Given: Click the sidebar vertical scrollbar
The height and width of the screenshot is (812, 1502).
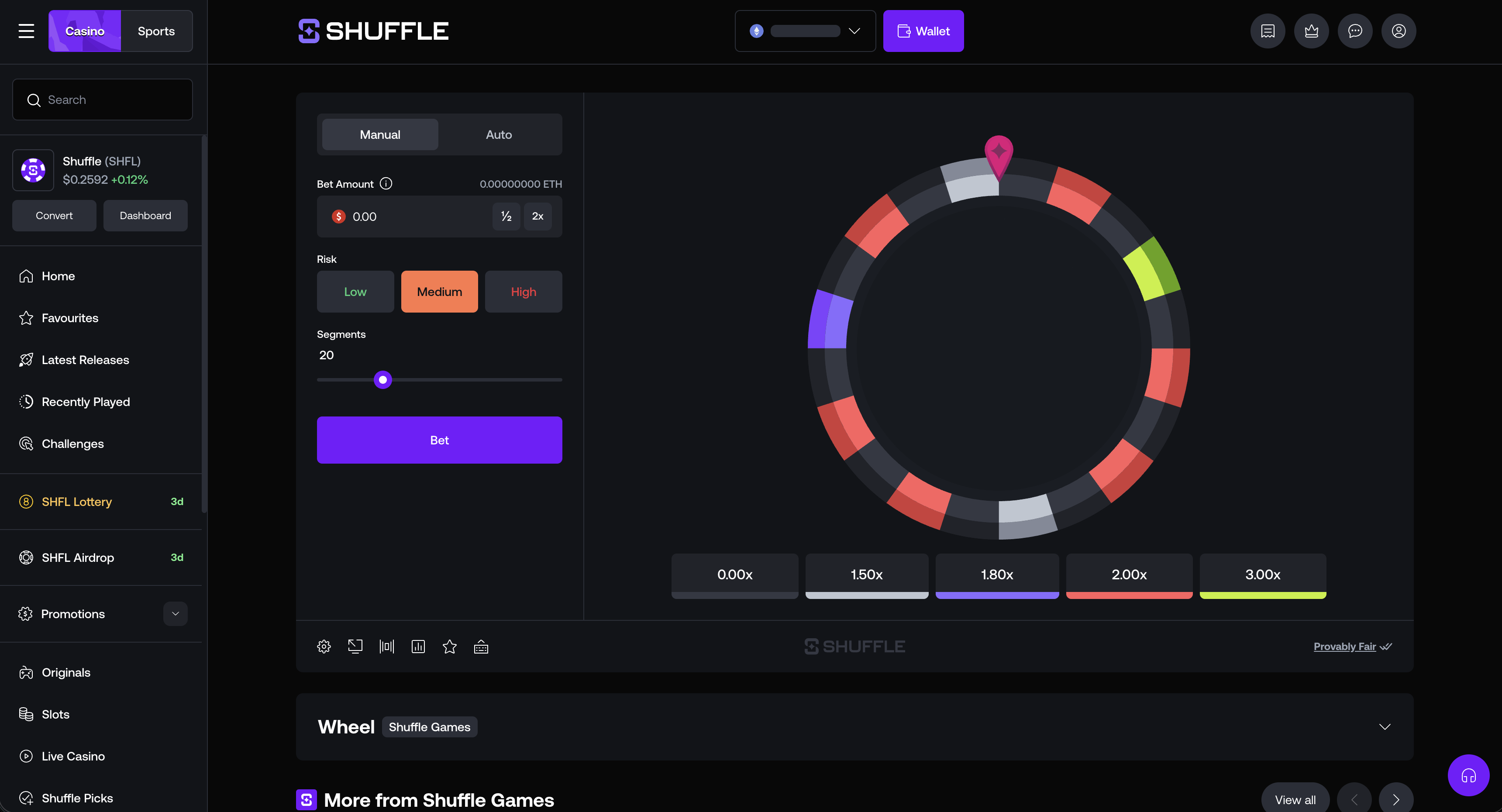Looking at the screenshot, I should point(204,324).
